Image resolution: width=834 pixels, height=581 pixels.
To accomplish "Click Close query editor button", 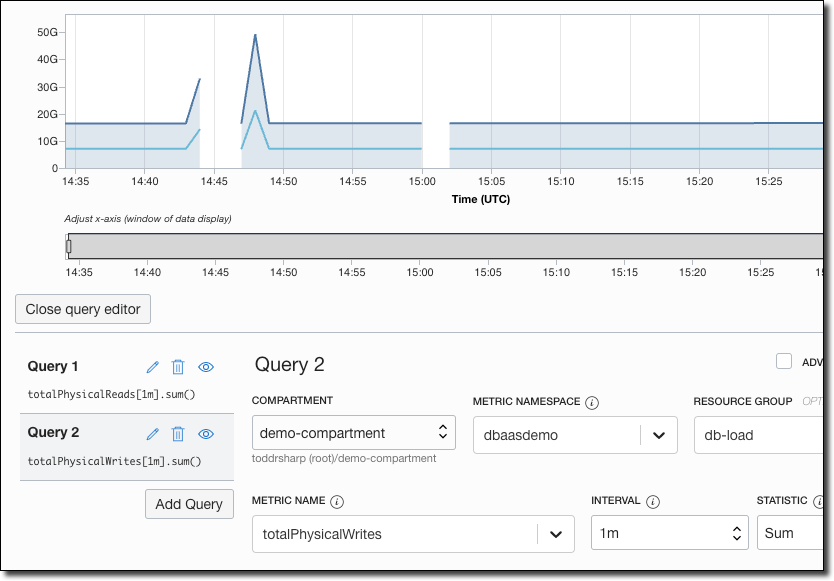I will (x=83, y=309).
